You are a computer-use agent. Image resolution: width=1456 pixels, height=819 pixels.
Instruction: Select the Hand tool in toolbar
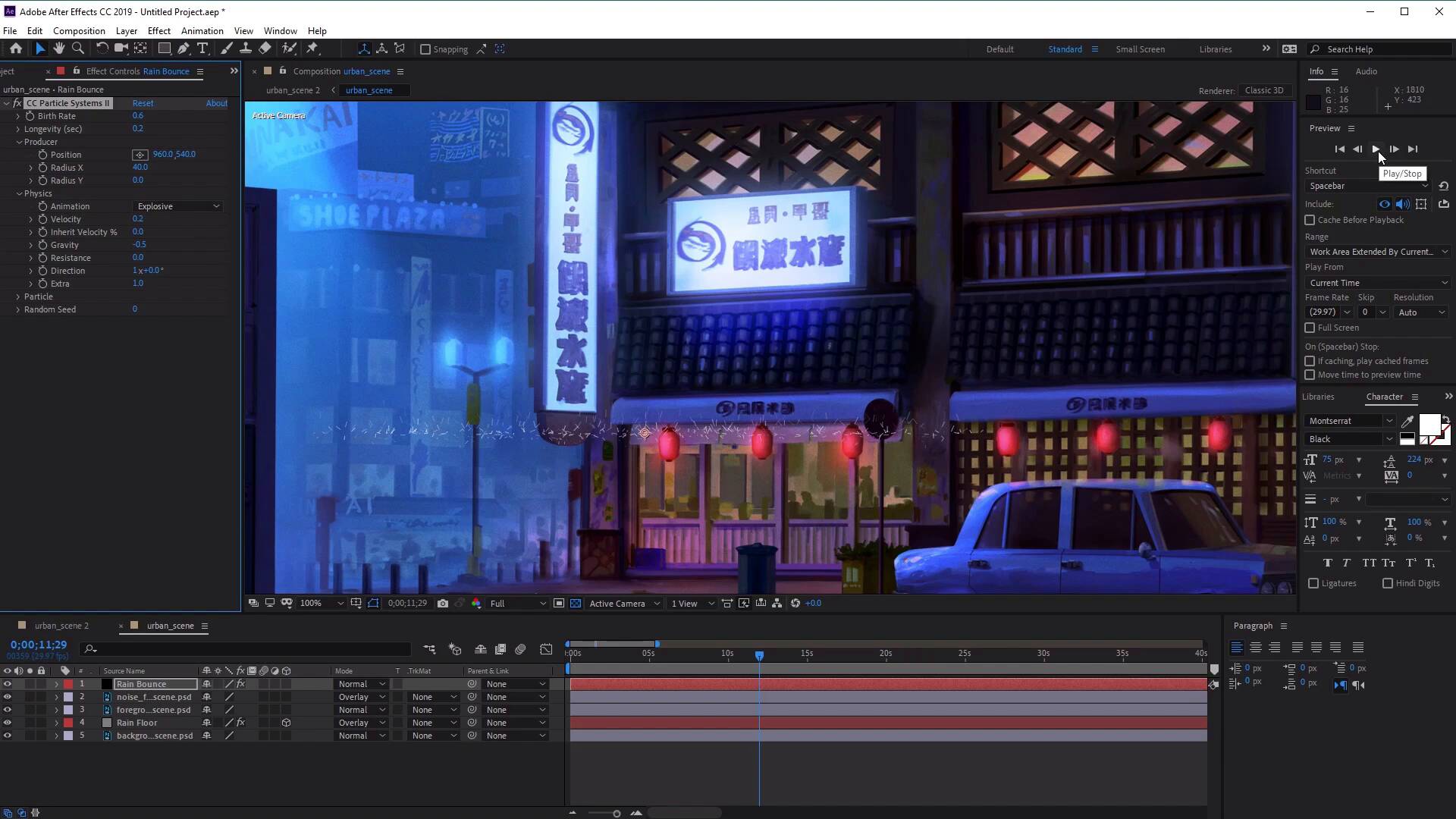(x=59, y=49)
